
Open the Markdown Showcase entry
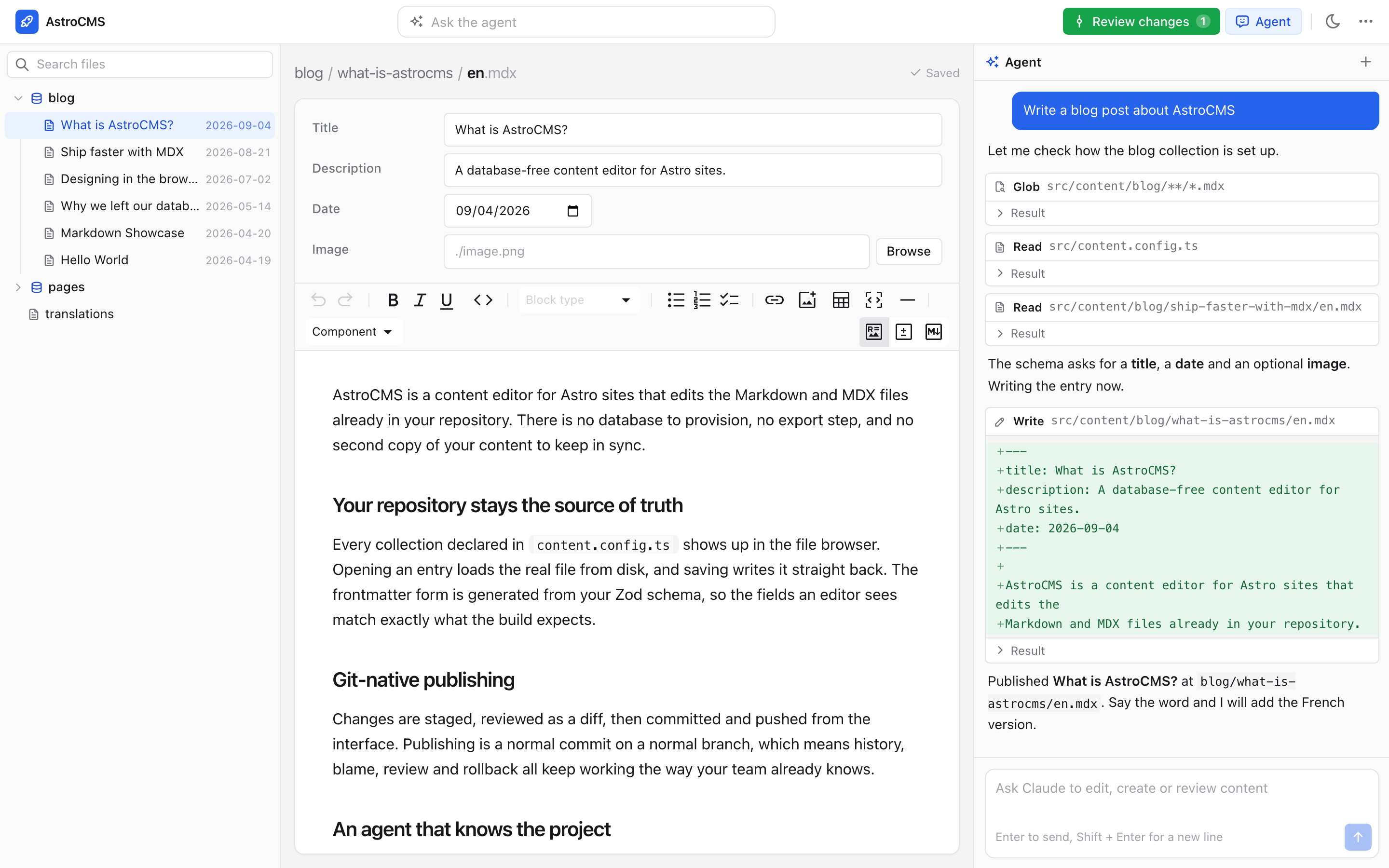pos(139,233)
